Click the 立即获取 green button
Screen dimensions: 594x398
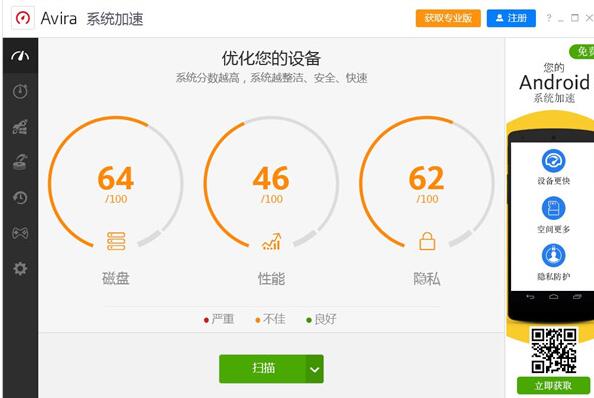[553, 386]
